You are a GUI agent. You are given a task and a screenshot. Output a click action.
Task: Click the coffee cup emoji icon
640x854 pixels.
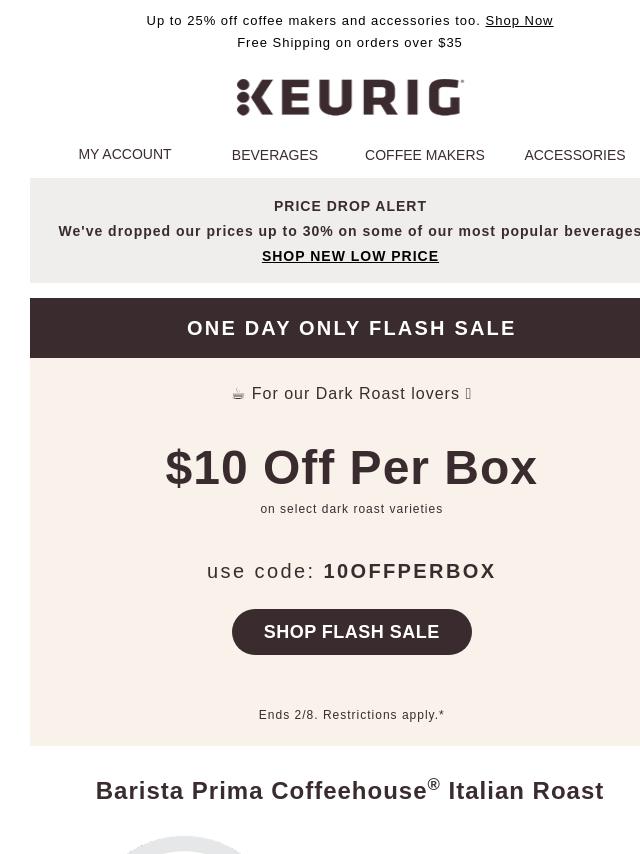(x=238, y=394)
